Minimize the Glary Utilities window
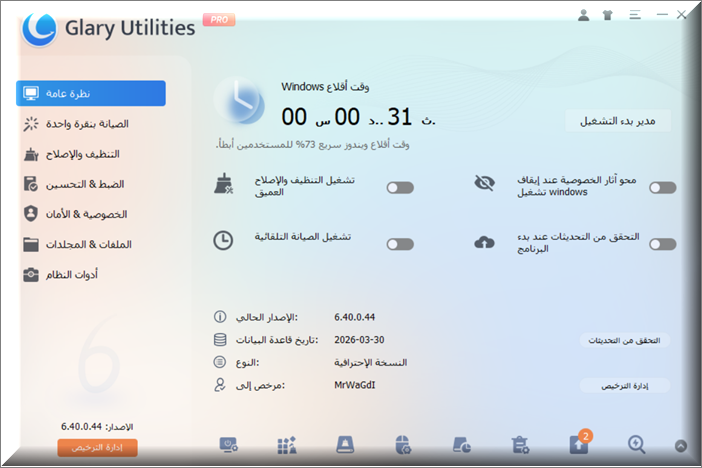Viewport: 702px width, 468px height. (x=662, y=15)
